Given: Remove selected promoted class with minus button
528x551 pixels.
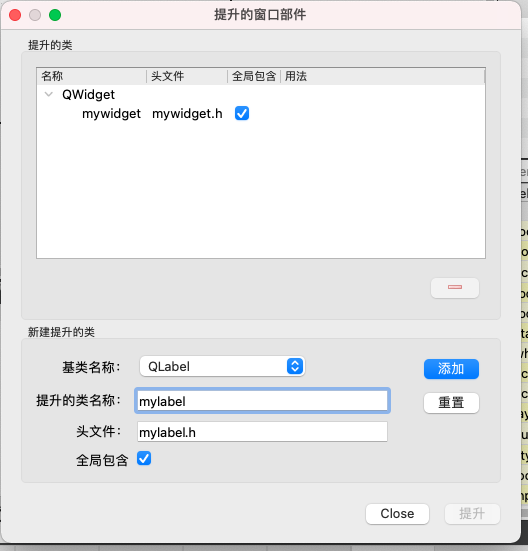Looking at the screenshot, I should click(x=455, y=288).
